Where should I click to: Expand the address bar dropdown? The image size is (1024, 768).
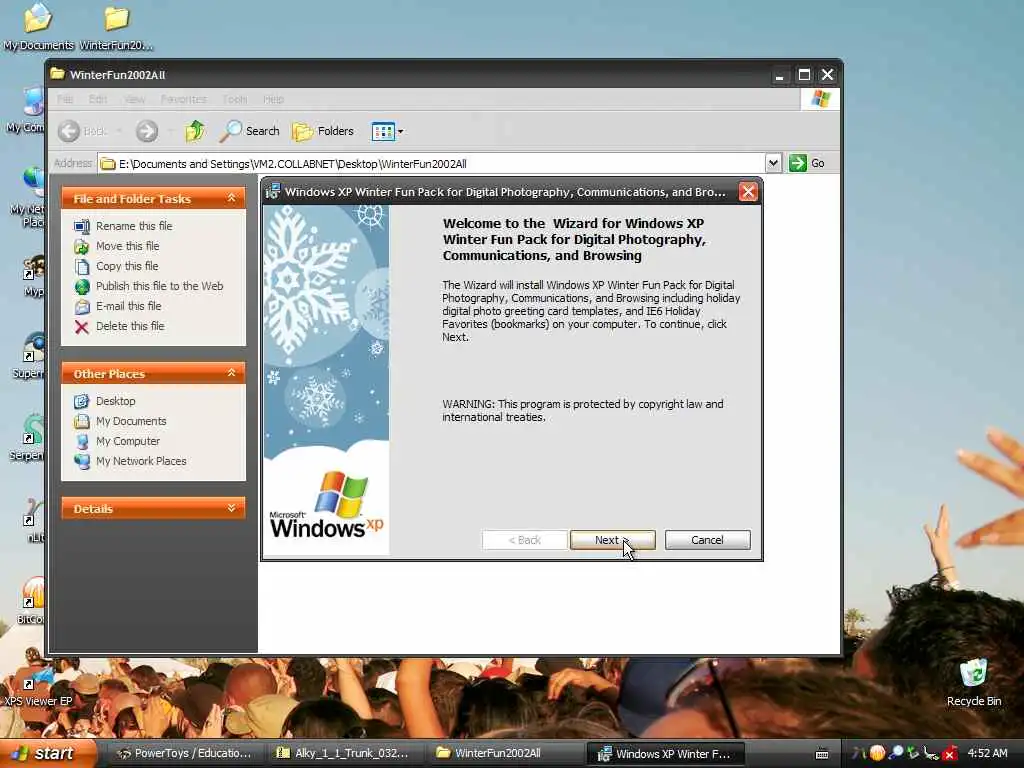tap(773, 163)
